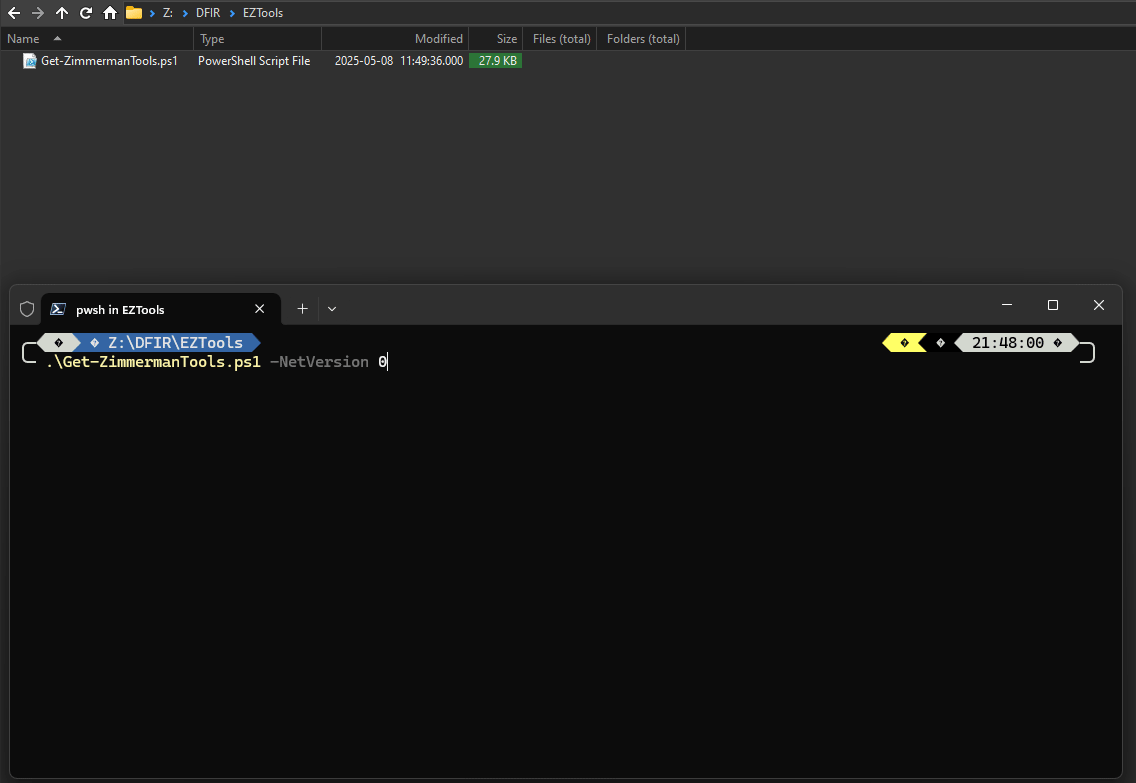Refresh the current folder view
The width and height of the screenshot is (1136, 783).
coord(85,13)
